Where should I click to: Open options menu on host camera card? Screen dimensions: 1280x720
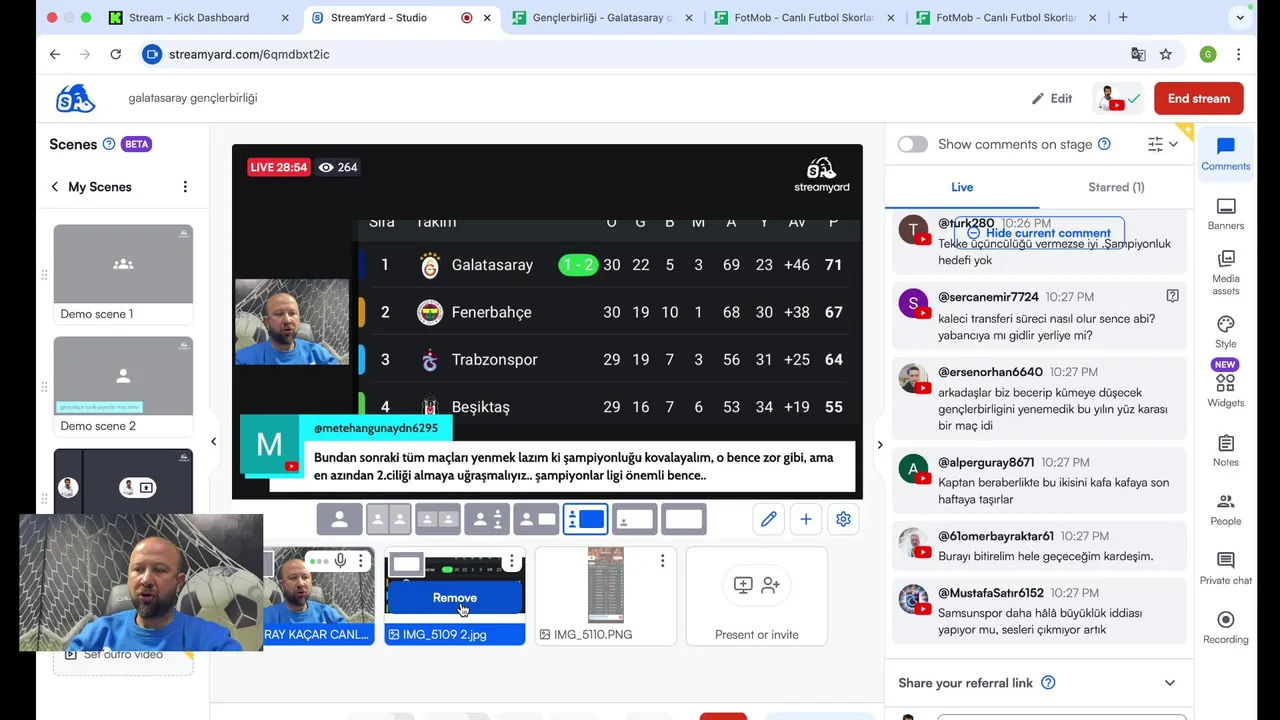pos(361,561)
